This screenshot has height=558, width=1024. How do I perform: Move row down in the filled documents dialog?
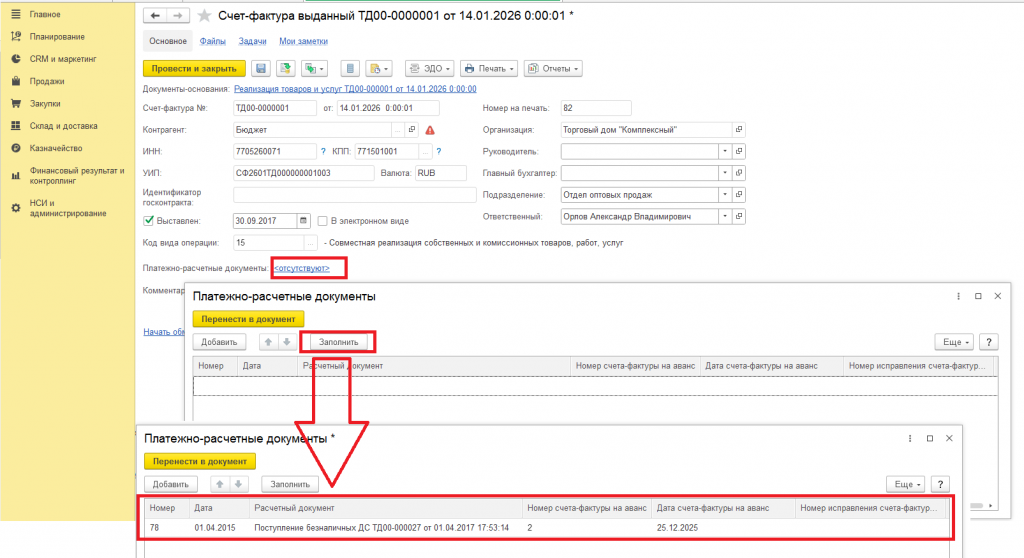coord(238,484)
